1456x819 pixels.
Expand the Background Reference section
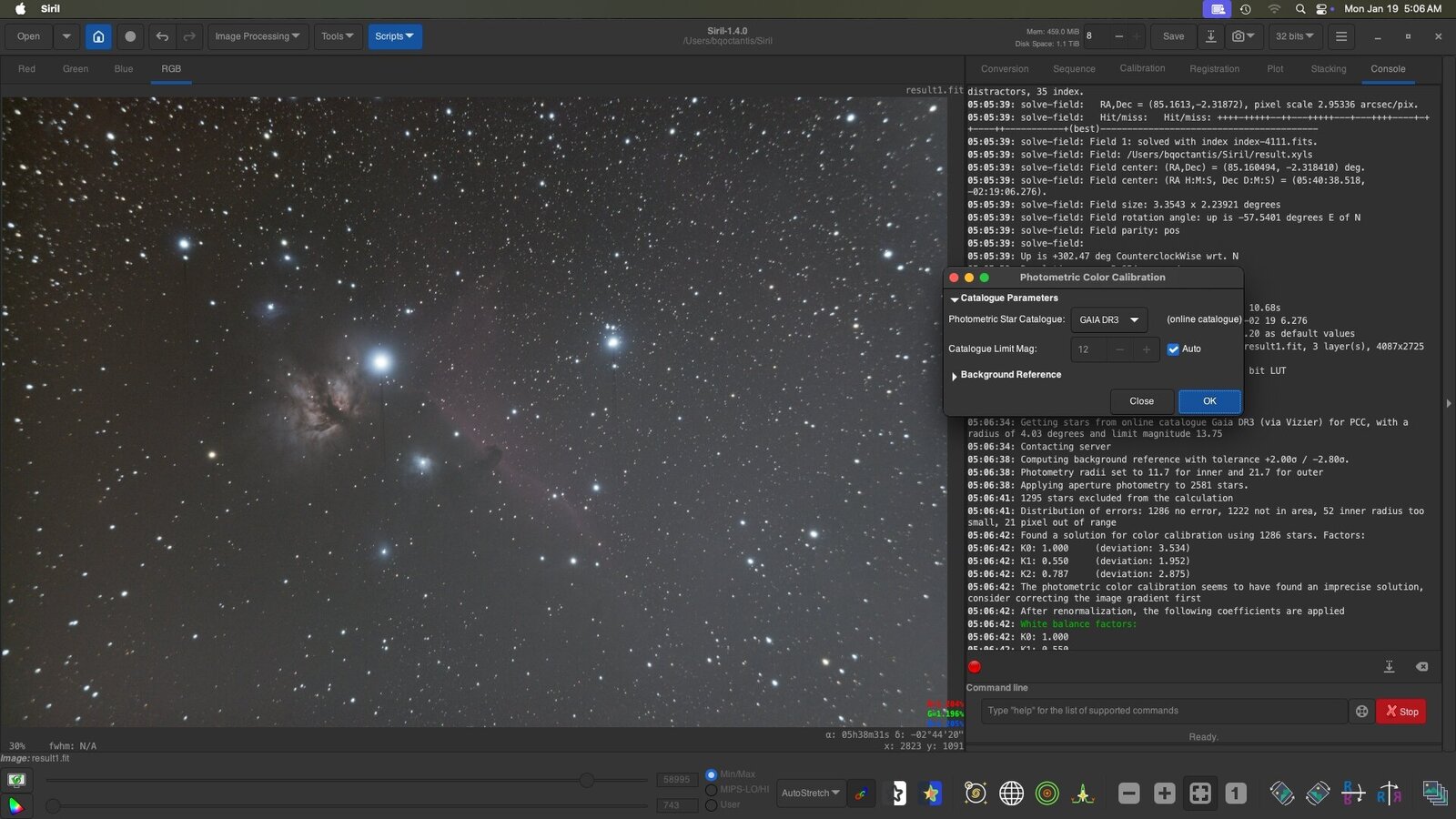1006,375
